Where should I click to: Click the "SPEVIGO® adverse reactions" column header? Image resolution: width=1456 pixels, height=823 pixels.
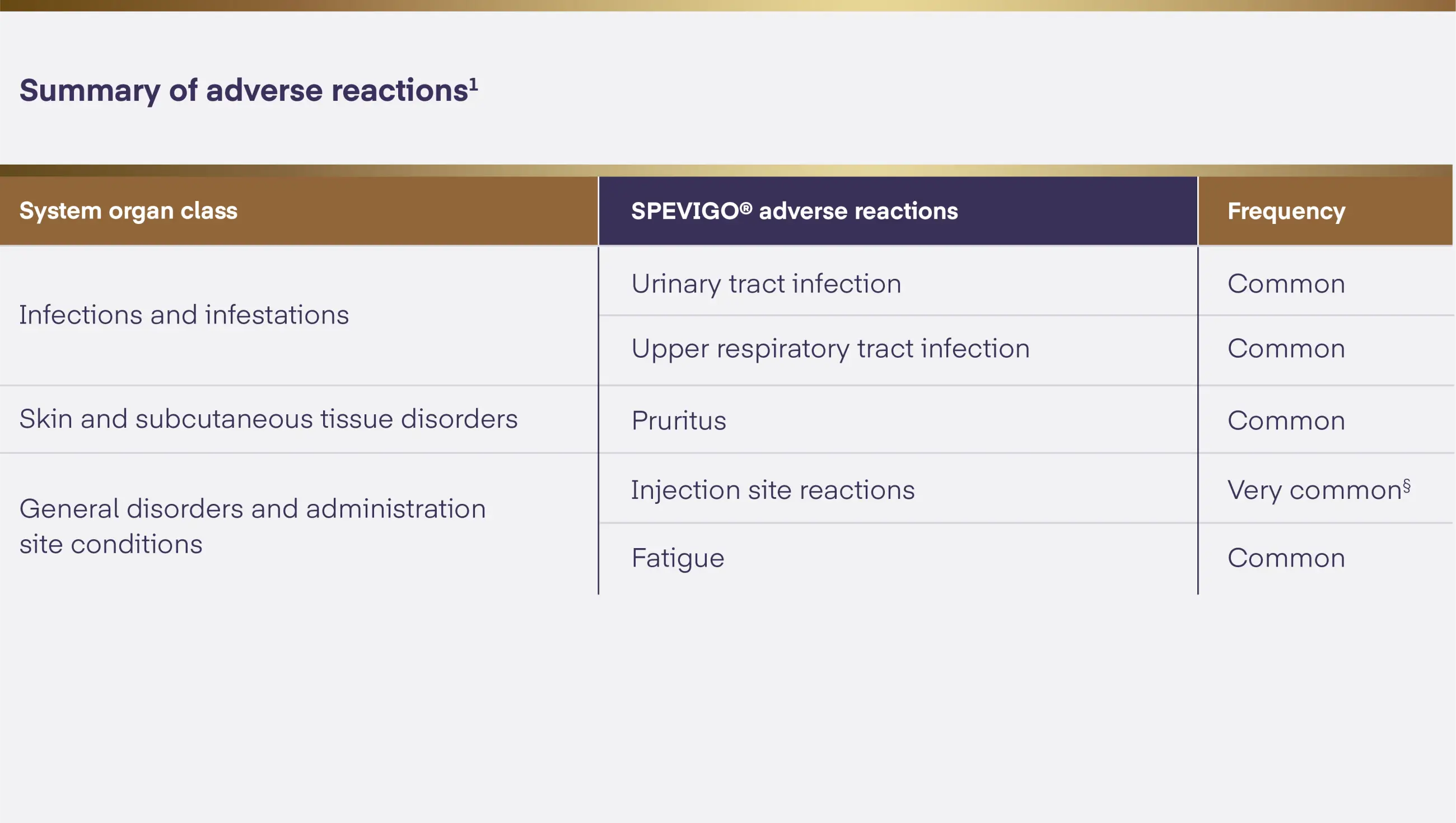click(794, 211)
